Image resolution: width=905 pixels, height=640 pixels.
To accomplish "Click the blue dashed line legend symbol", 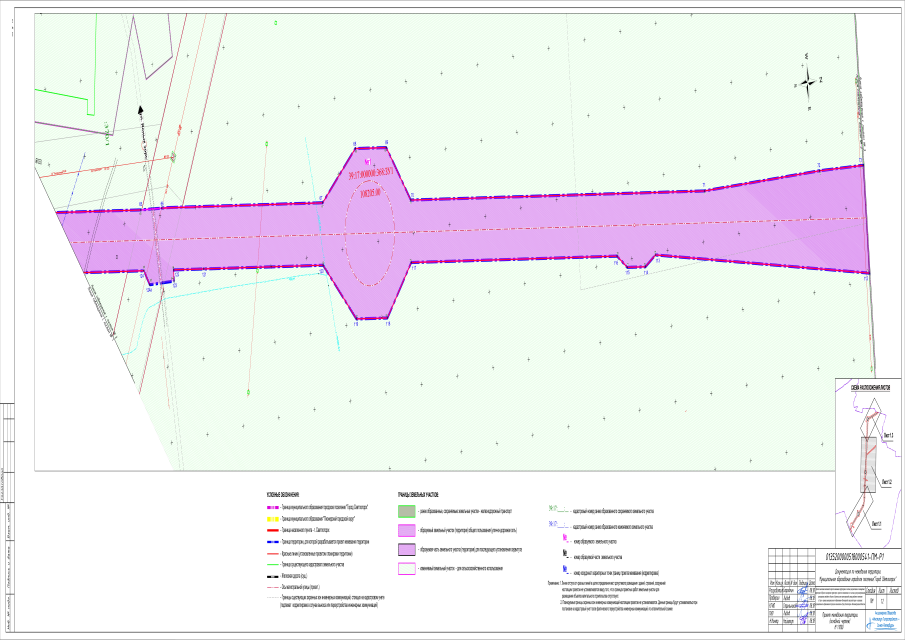I will 274,541.
